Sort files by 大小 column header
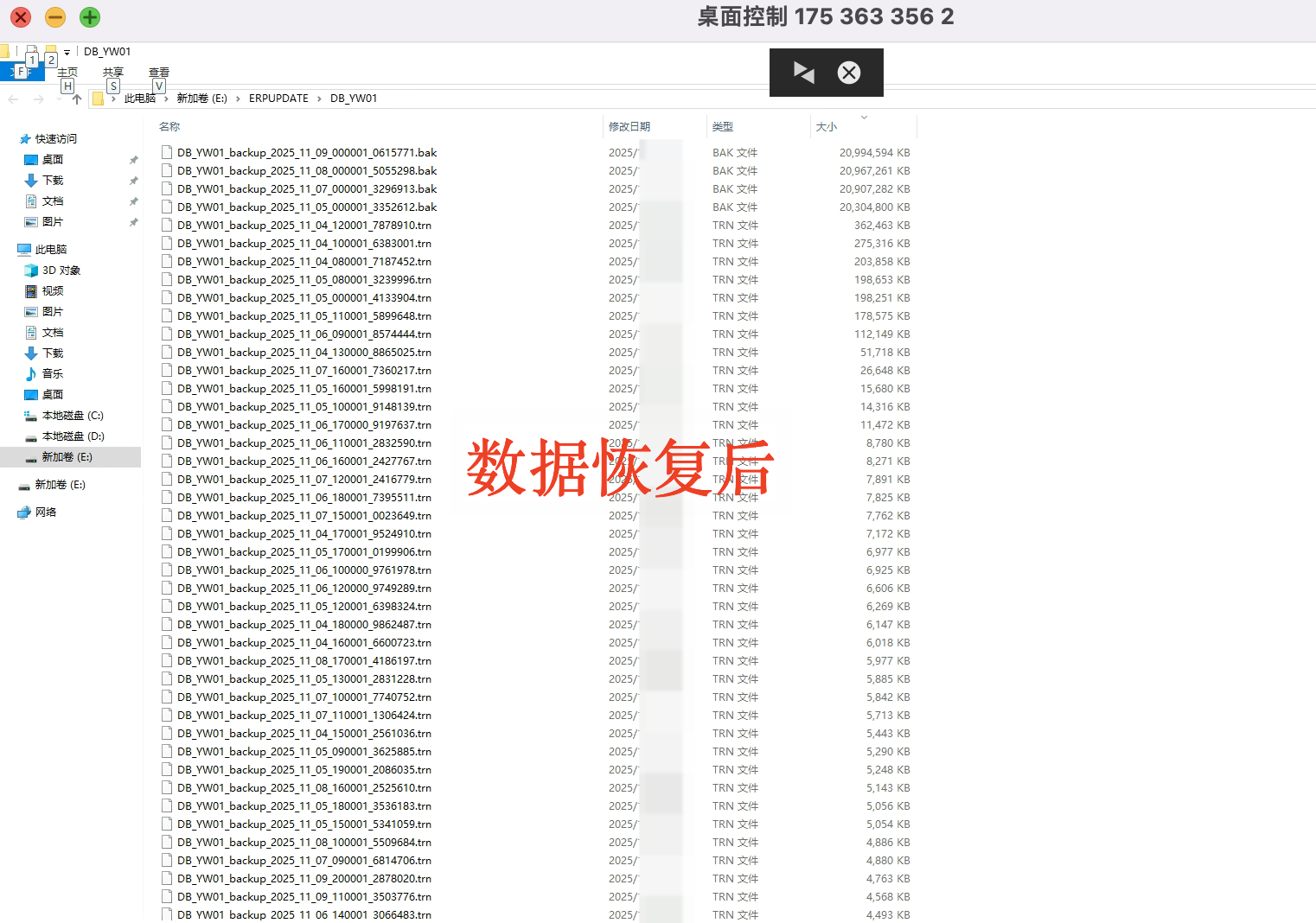This screenshot has width=1316, height=923. [827, 127]
